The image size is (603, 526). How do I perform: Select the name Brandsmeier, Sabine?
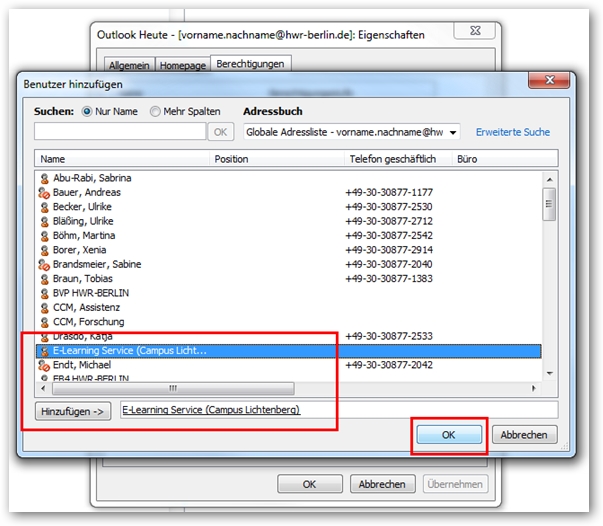[97, 264]
